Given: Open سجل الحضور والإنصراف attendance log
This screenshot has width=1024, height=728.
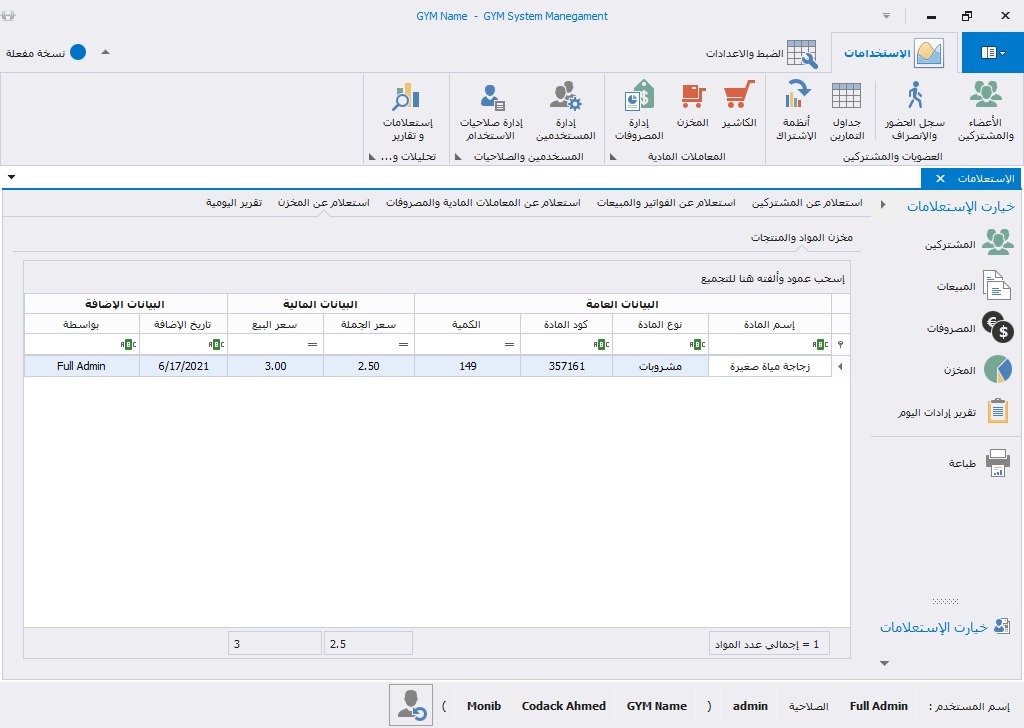Looking at the screenshot, I should tap(915, 110).
